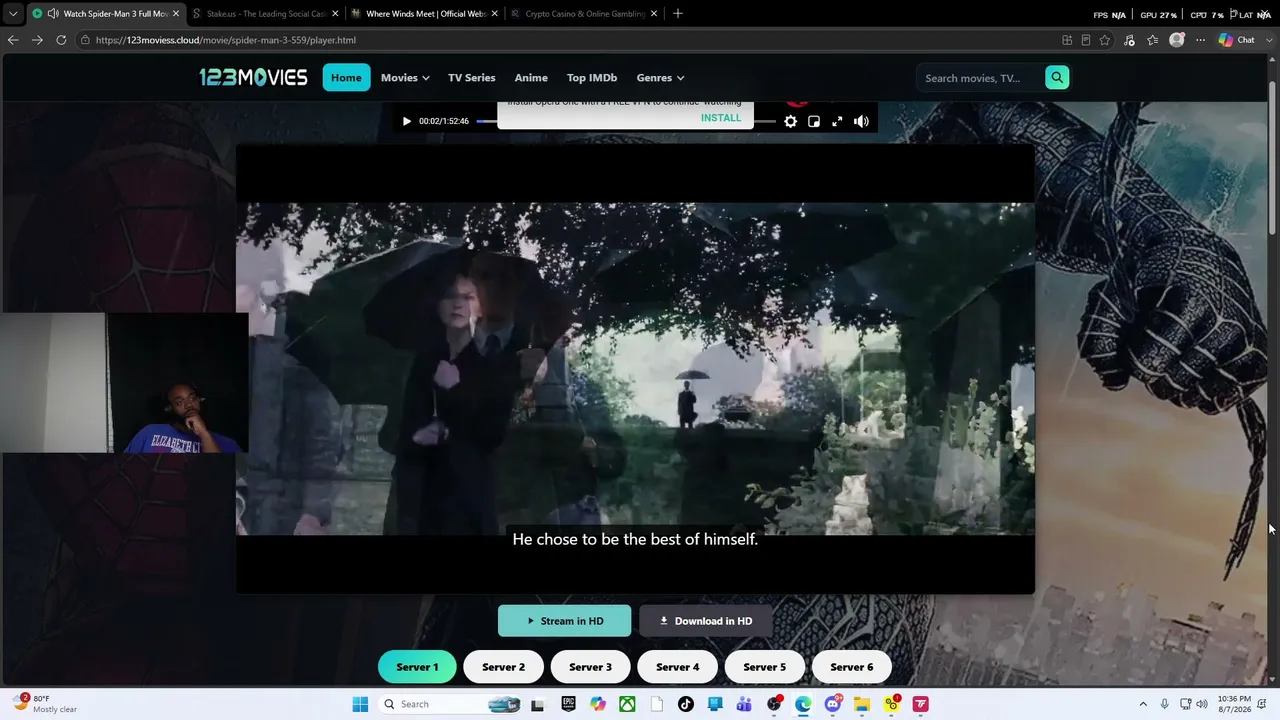This screenshot has width=1280, height=720.
Task: Expand the Movies dropdown menu
Action: click(405, 77)
